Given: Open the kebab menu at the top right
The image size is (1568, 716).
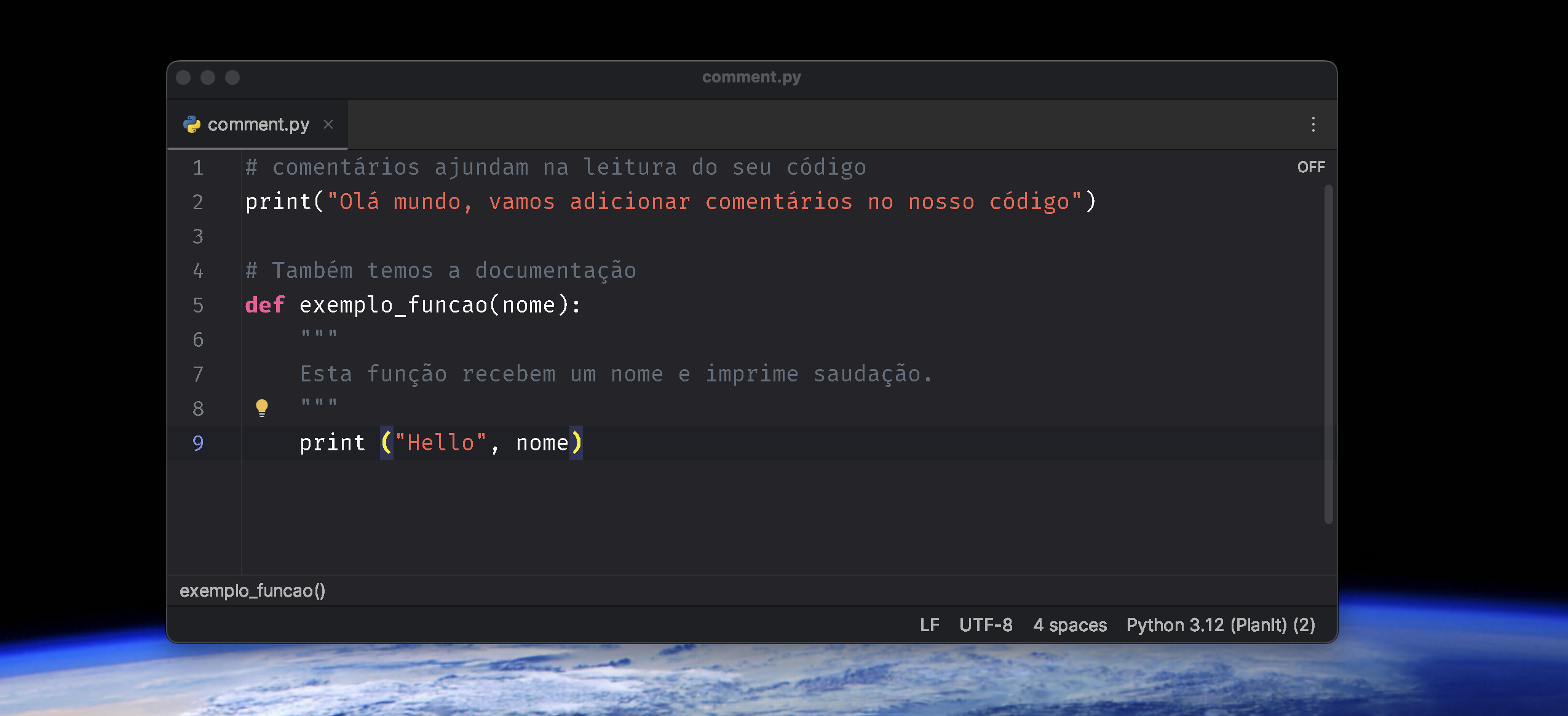Looking at the screenshot, I should [x=1315, y=124].
